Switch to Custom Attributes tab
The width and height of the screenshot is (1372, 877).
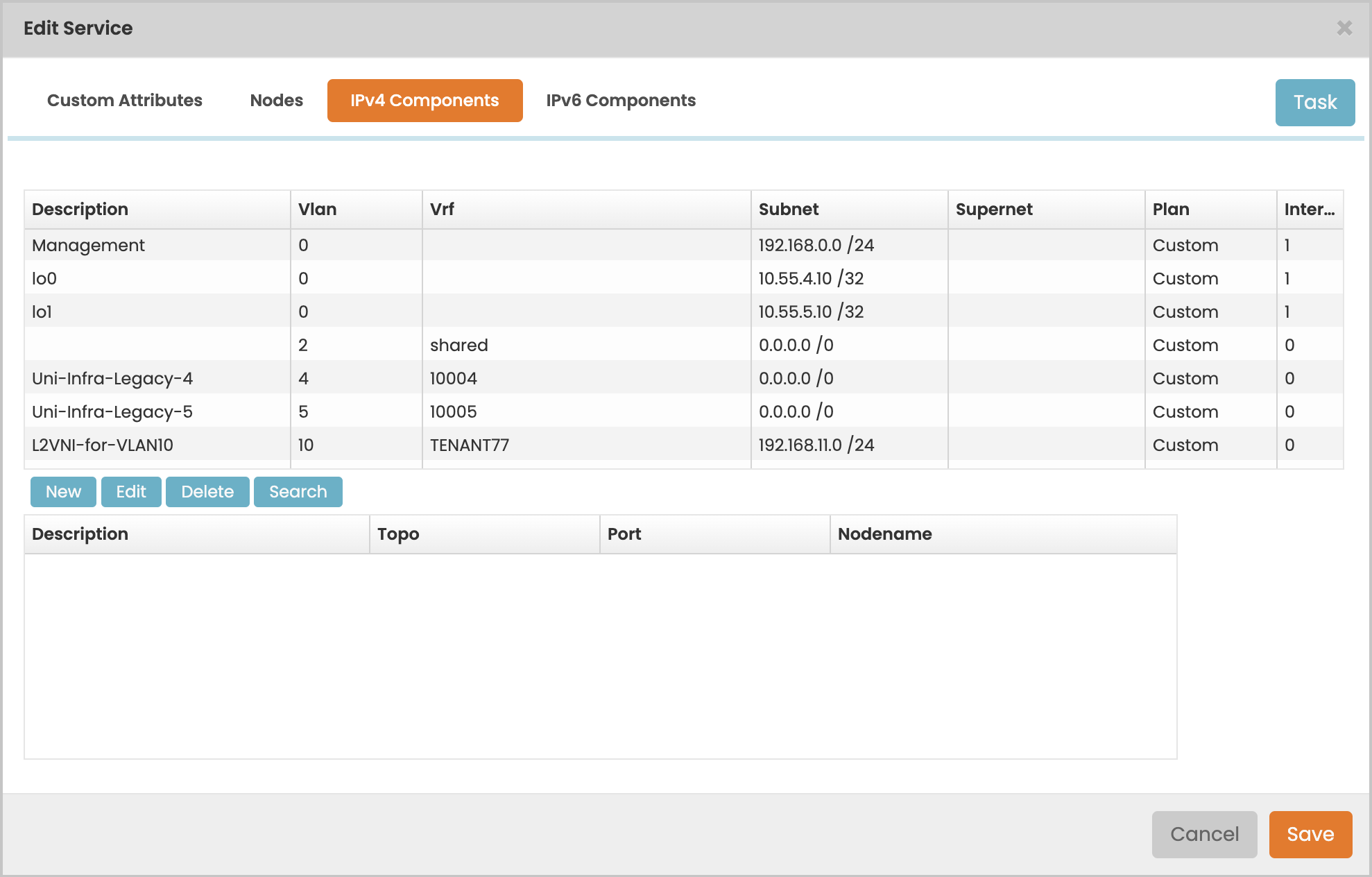tap(125, 101)
